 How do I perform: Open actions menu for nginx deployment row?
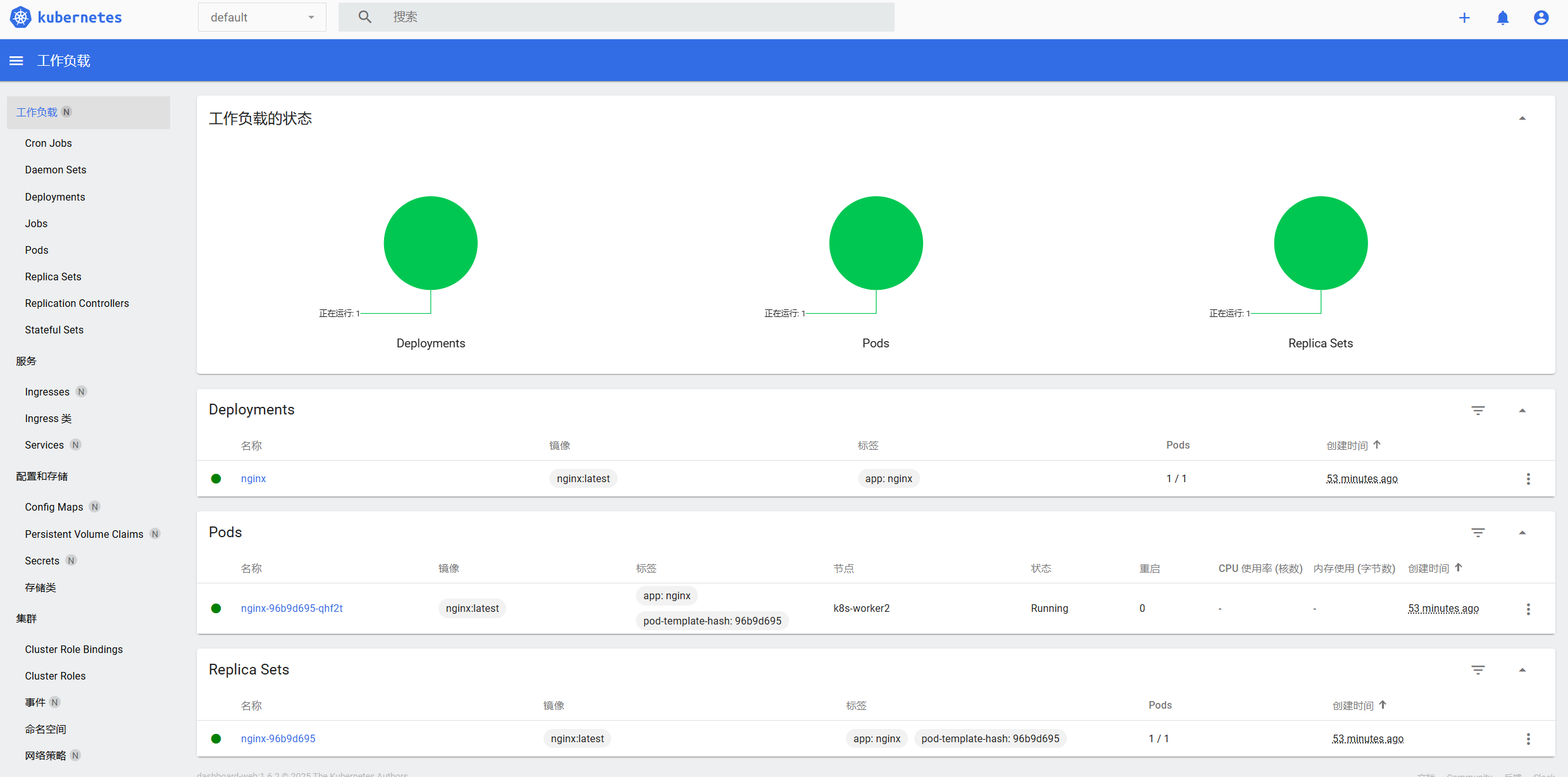(x=1528, y=479)
